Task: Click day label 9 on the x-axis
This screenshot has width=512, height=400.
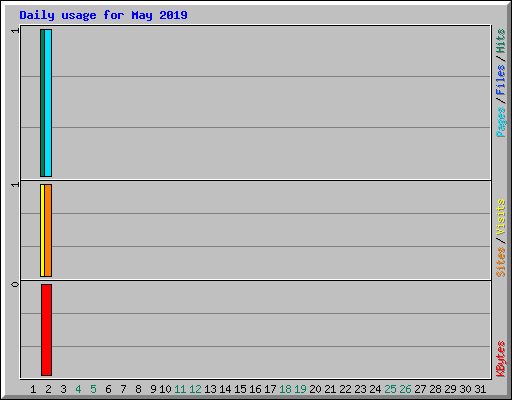Action: click(153, 389)
